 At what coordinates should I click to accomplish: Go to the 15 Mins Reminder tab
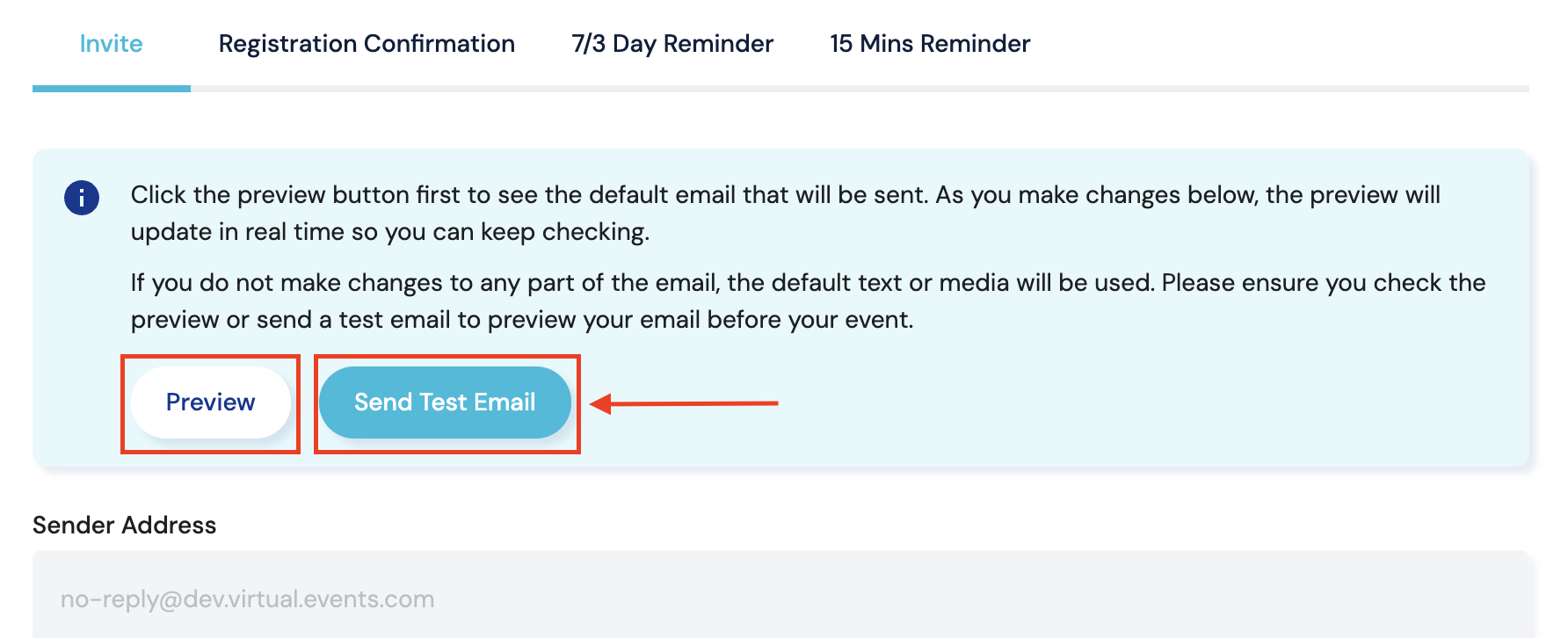tap(930, 44)
